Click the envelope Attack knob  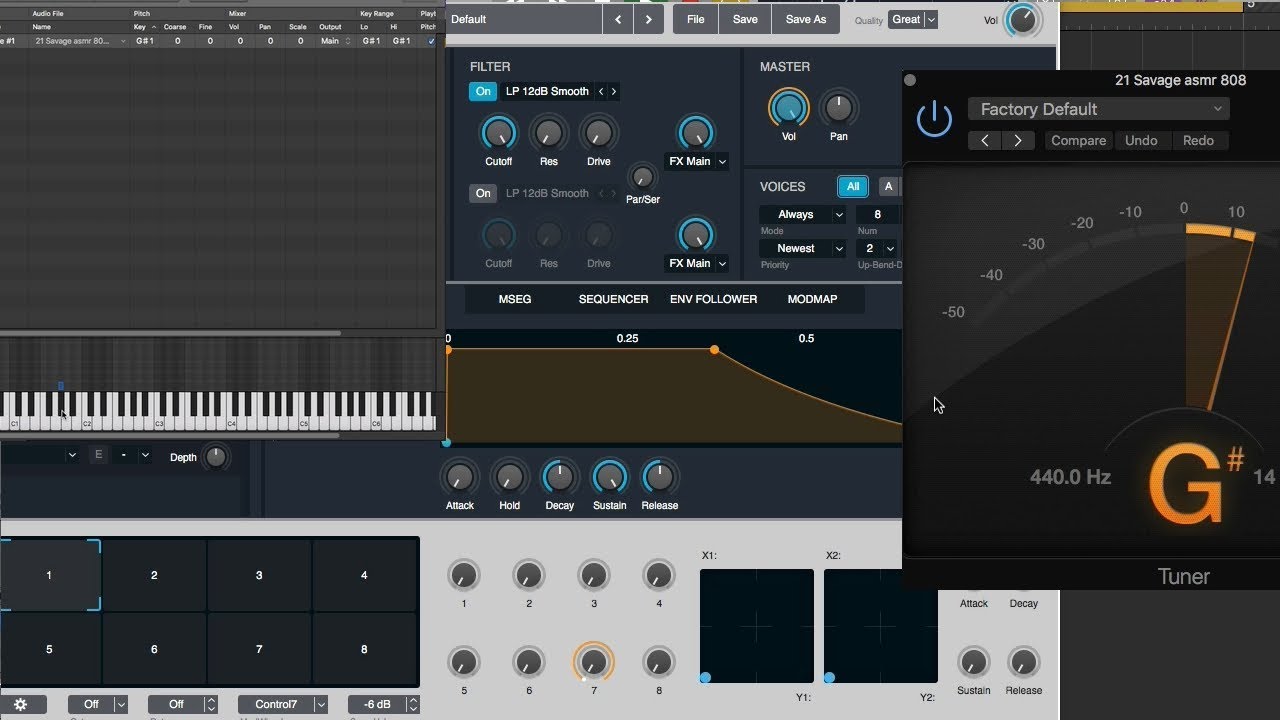point(459,477)
